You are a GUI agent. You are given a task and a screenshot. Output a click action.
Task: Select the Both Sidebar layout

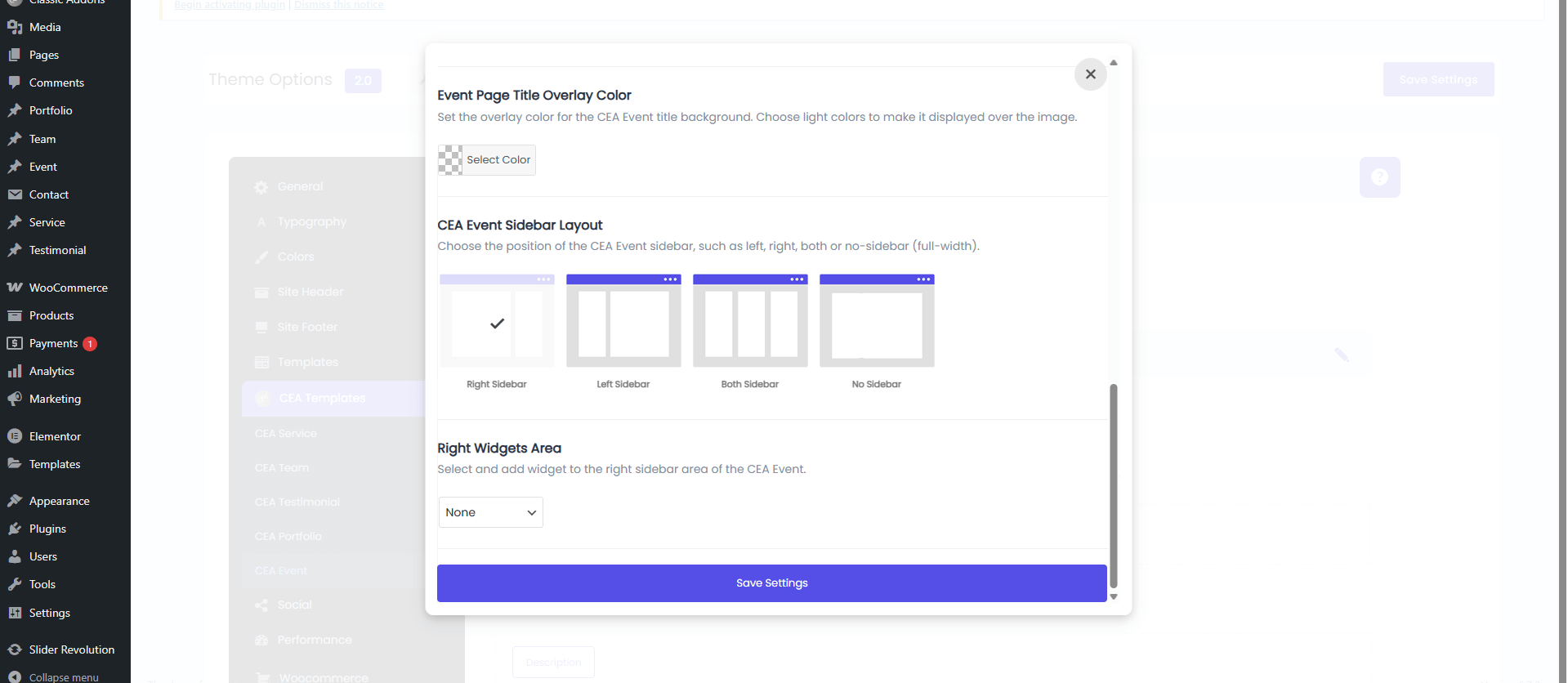pyautogui.click(x=750, y=321)
